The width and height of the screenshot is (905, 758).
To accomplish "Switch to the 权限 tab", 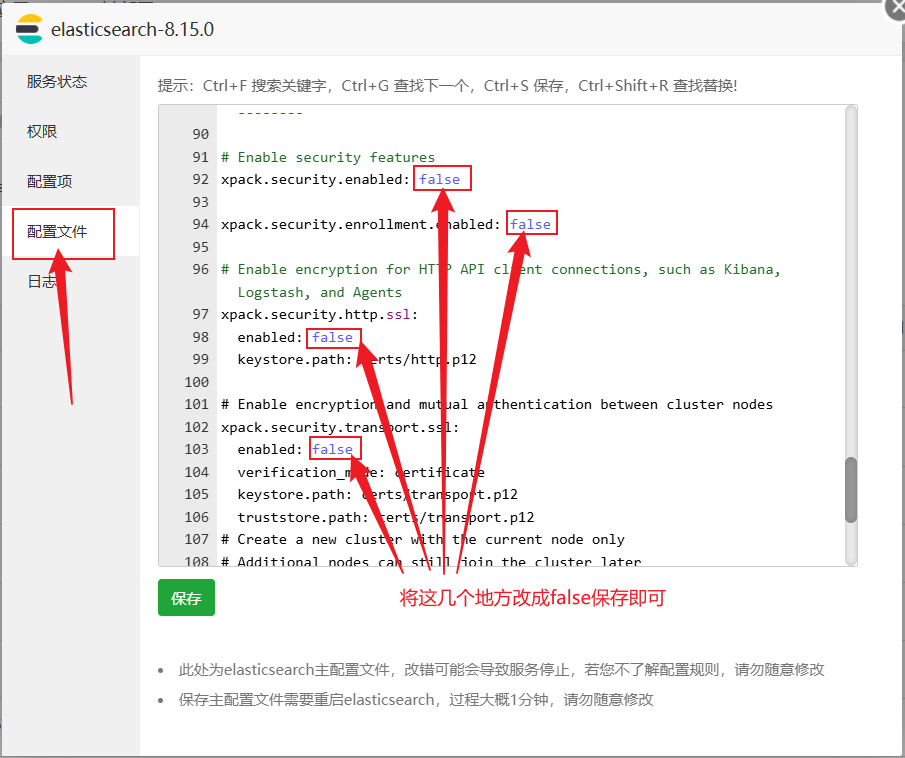I will coord(42,132).
